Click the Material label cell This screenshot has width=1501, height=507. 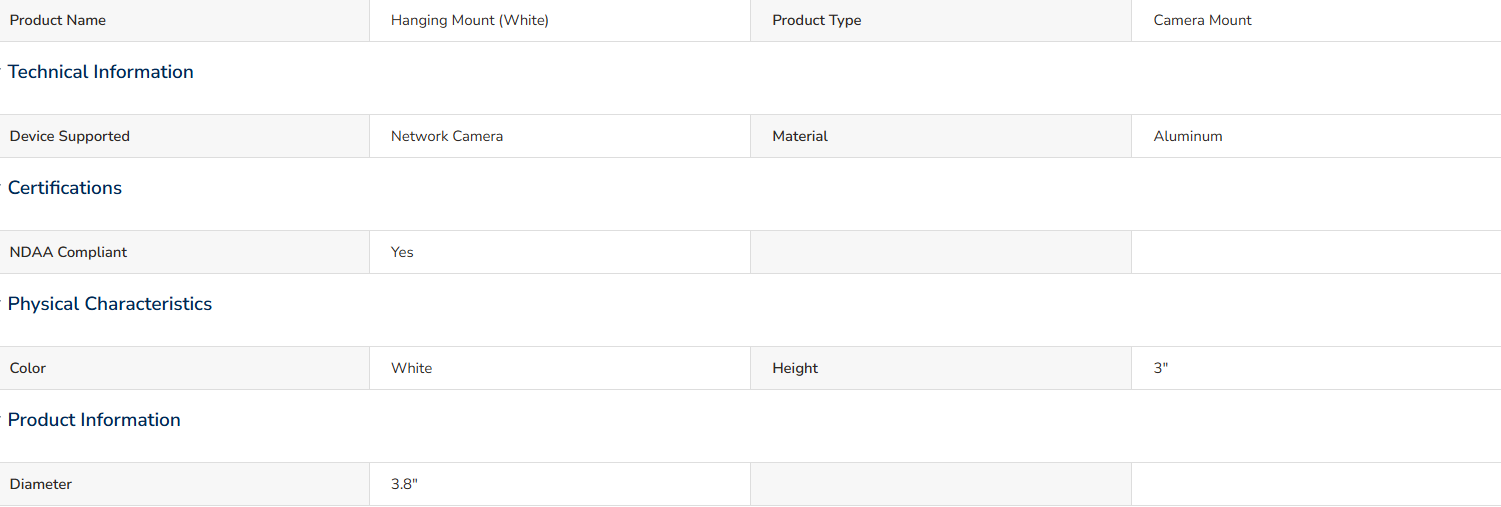coord(941,136)
